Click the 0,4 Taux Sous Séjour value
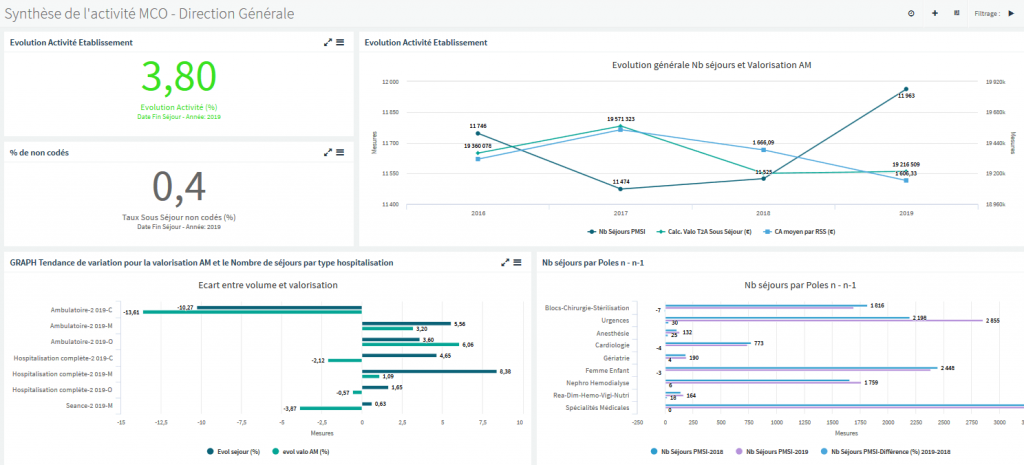Viewport: 1024px width, 465px height. [180, 187]
